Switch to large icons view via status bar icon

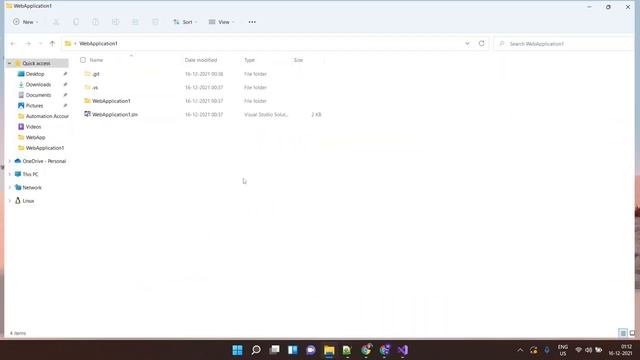(x=632, y=333)
